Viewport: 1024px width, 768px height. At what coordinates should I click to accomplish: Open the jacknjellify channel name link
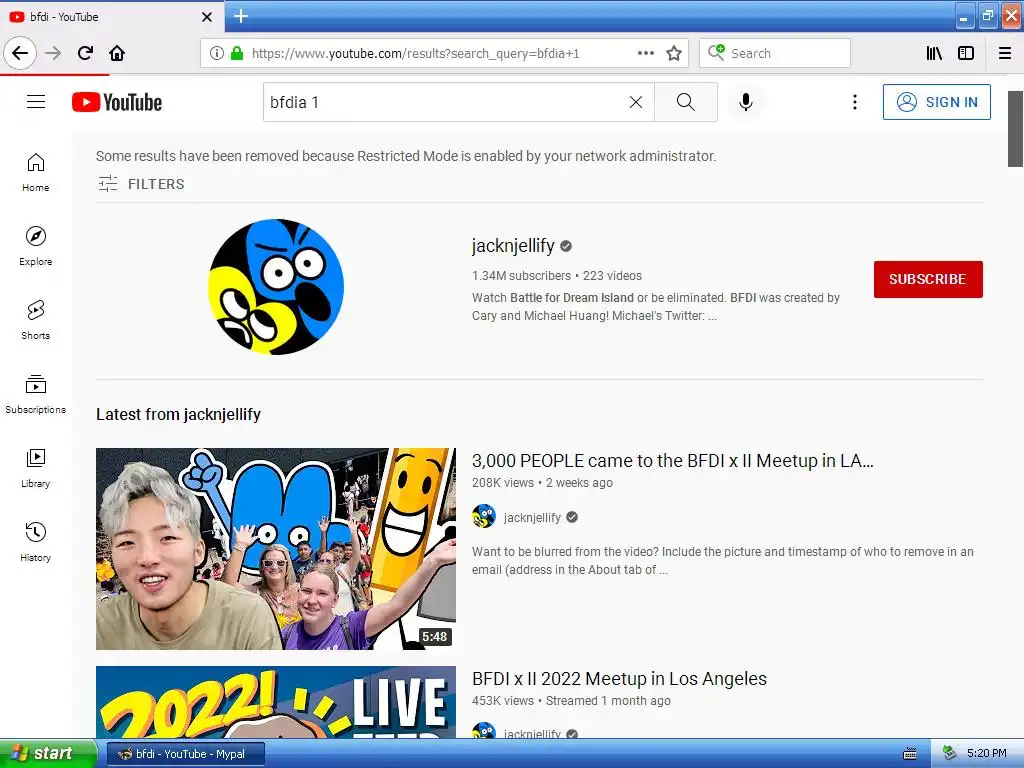pos(513,246)
